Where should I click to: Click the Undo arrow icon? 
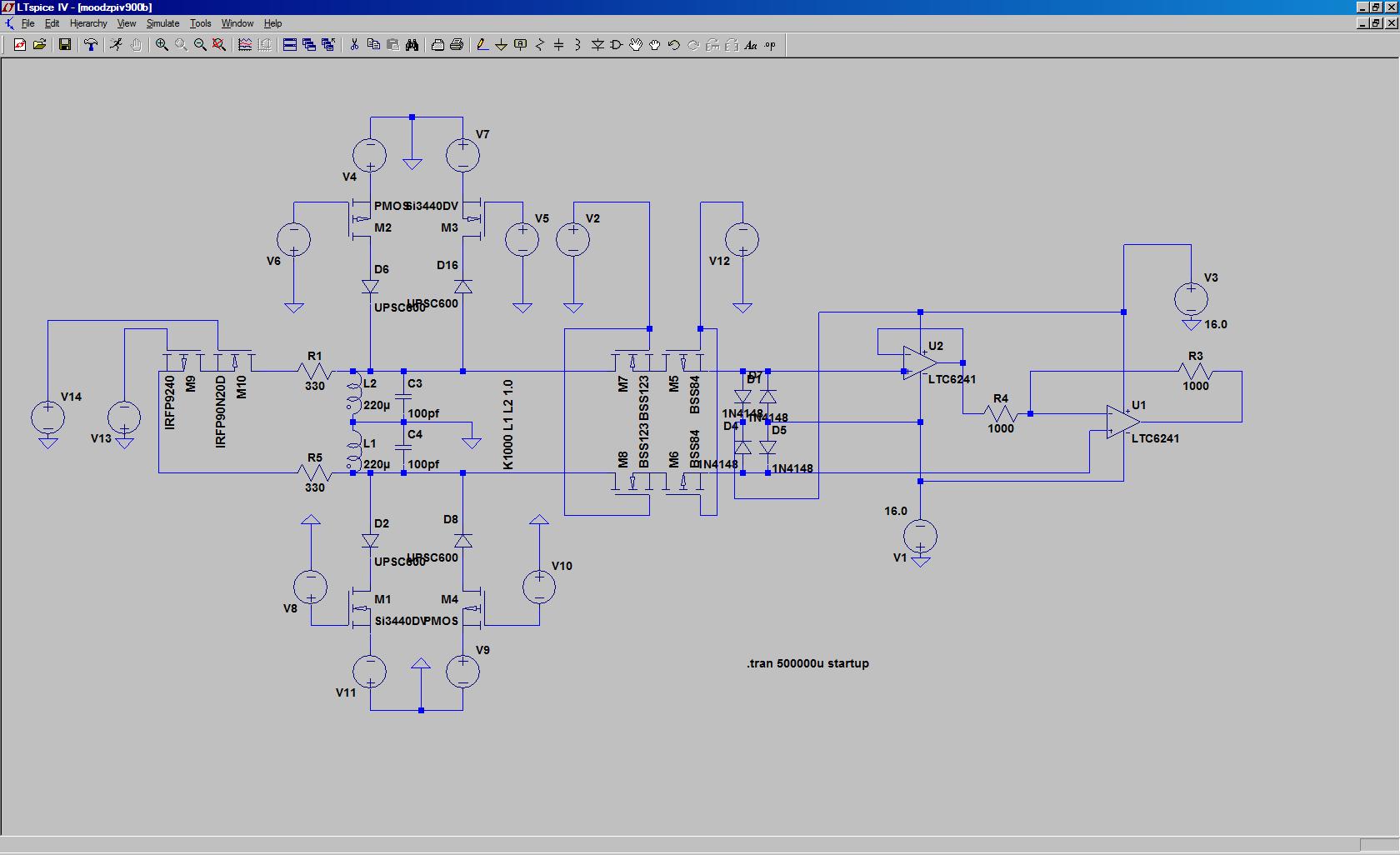click(673, 45)
